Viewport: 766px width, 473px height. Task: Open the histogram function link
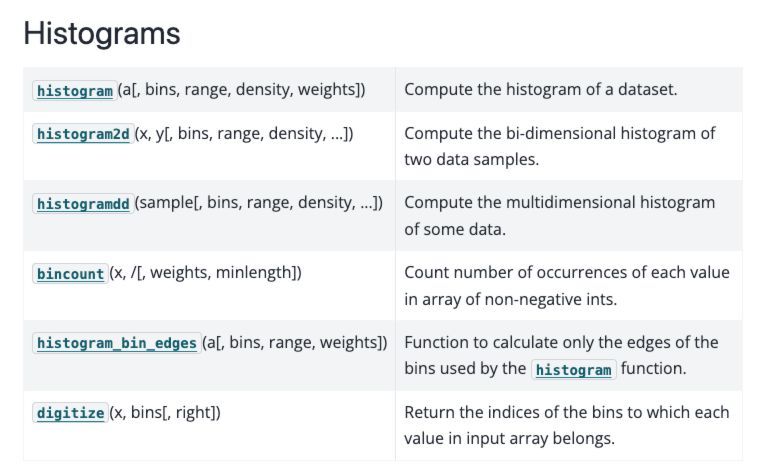75,91
